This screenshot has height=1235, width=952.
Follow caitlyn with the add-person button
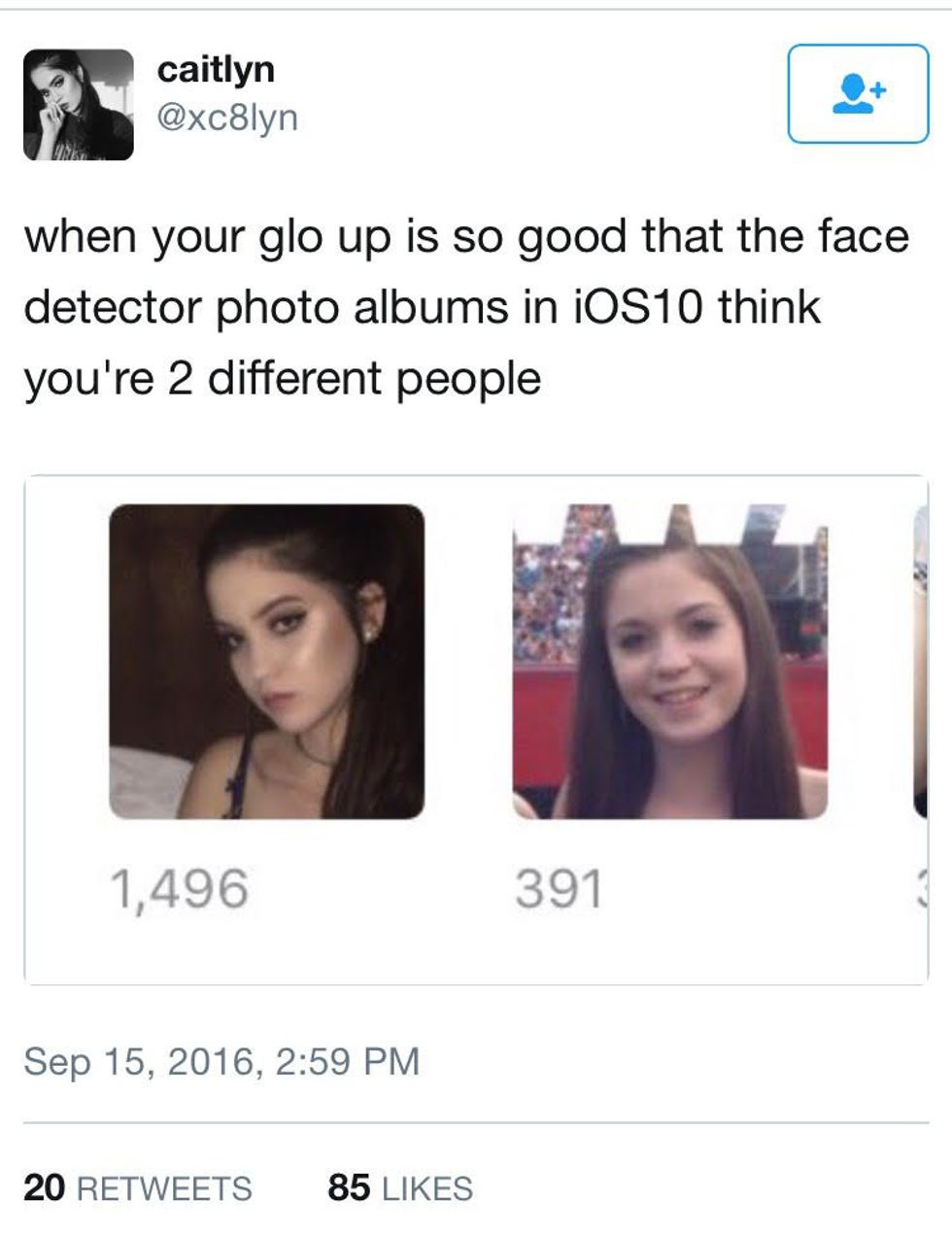coord(858,93)
